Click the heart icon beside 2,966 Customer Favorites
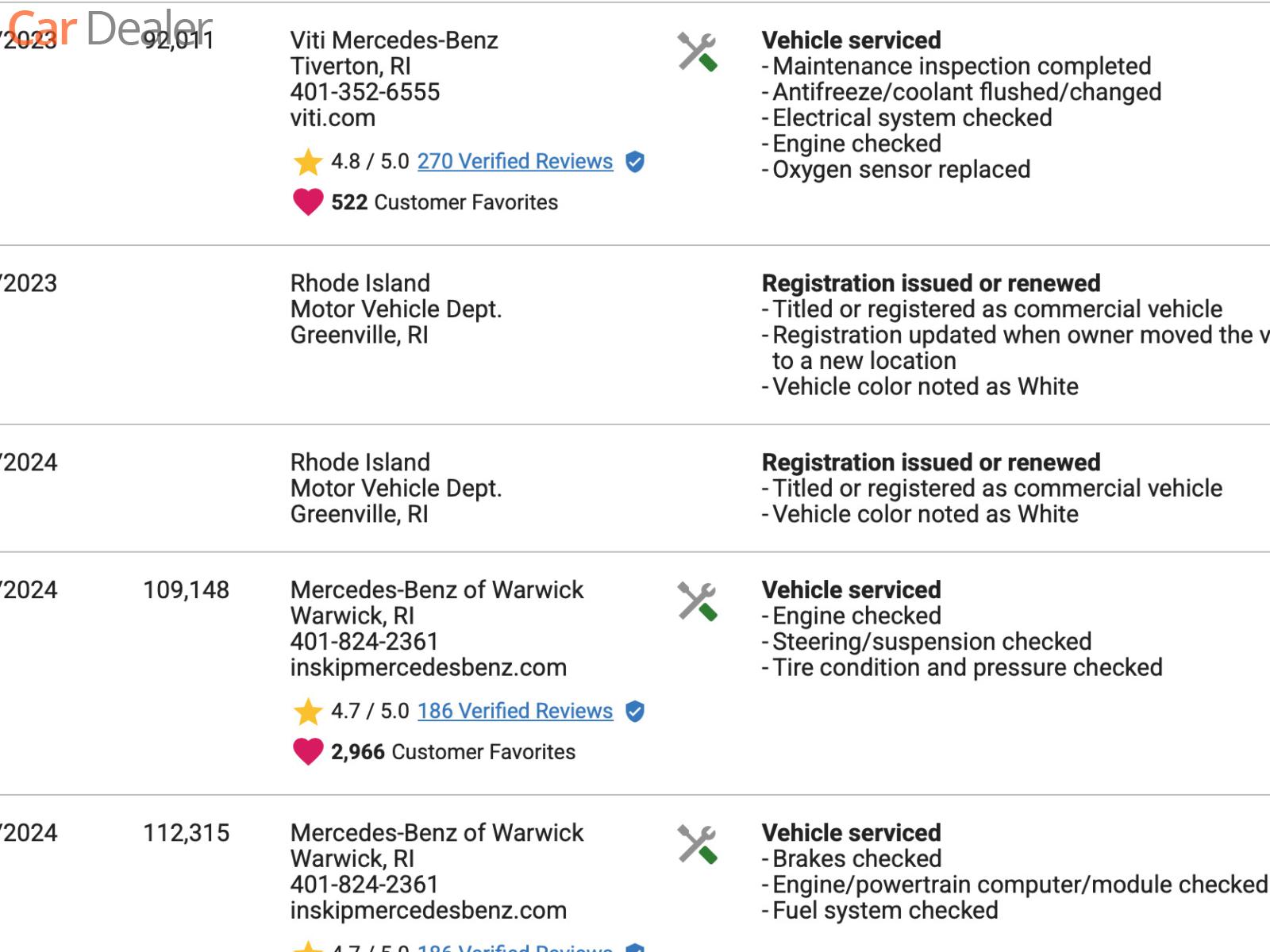The image size is (1270, 952). click(308, 751)
